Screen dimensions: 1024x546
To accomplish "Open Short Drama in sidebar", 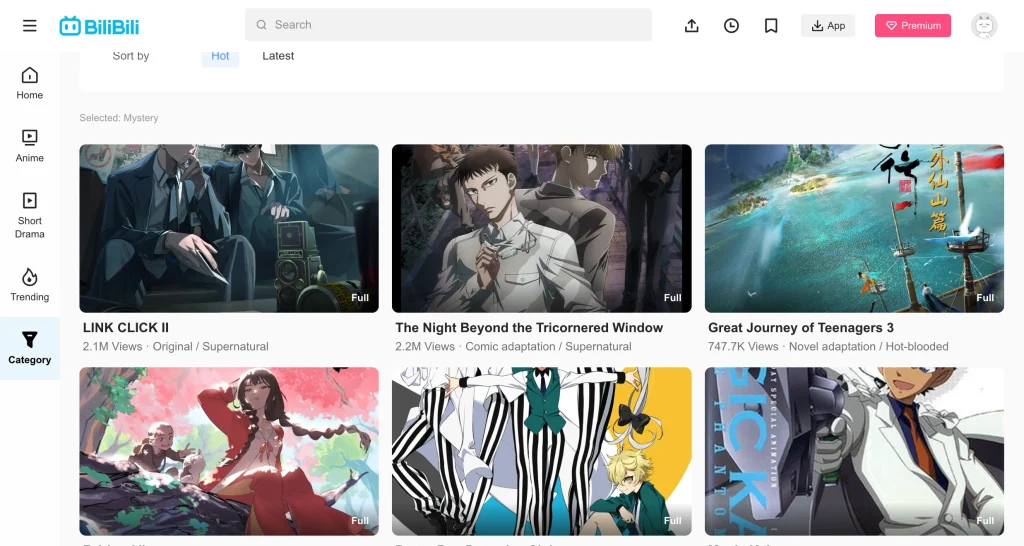I will [29, 216].
